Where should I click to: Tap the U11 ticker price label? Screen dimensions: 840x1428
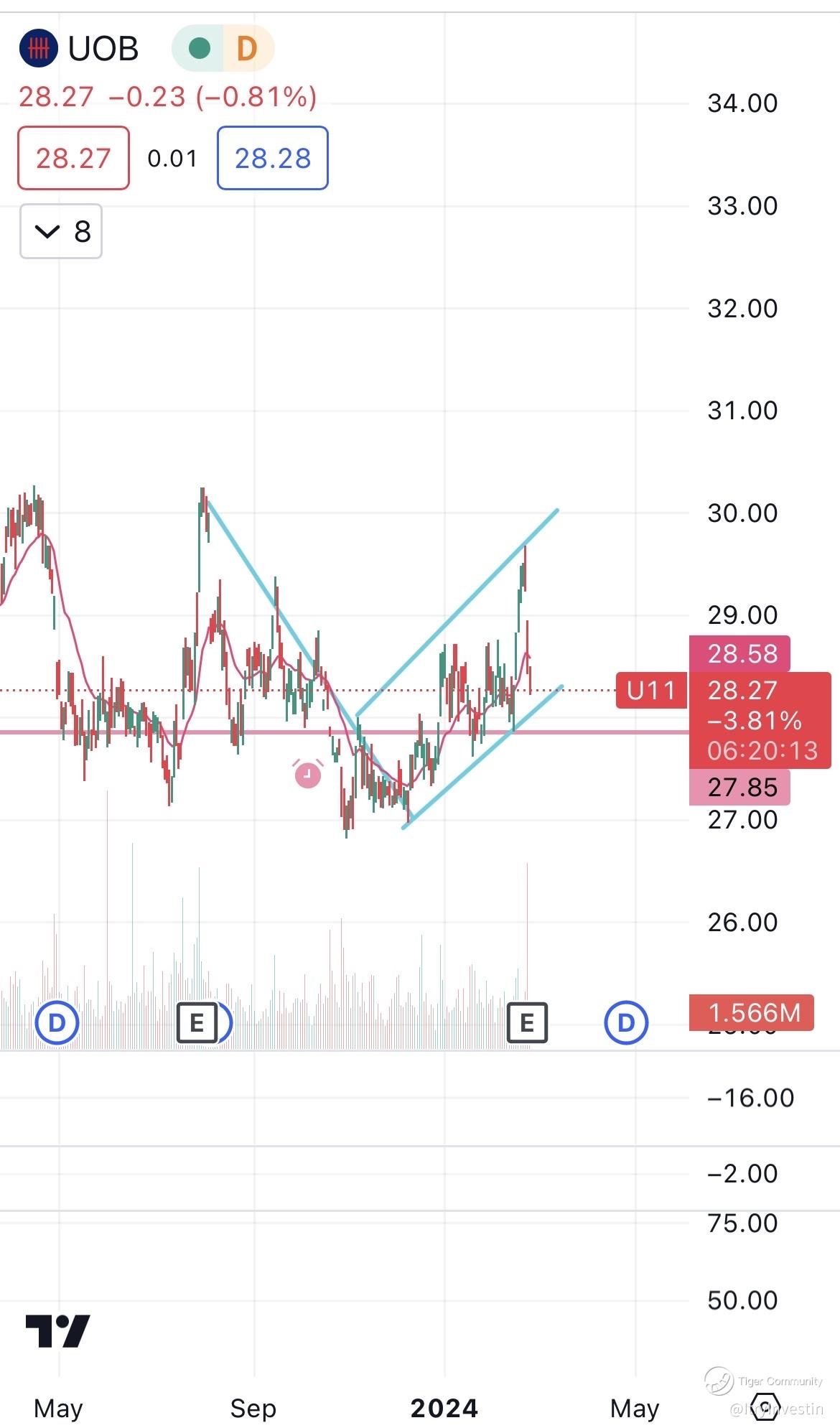pyautogui.click(x=651, y=691)
